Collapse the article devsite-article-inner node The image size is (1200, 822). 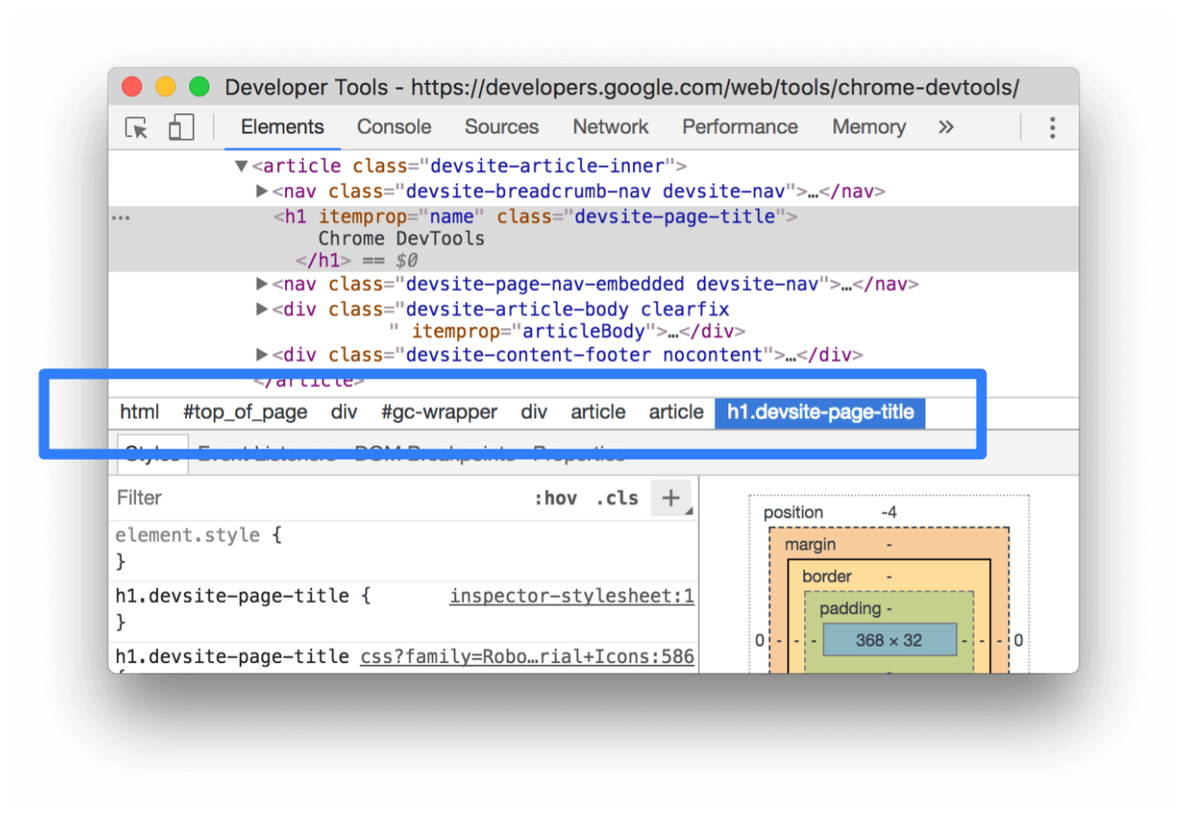tap(241, 166)
